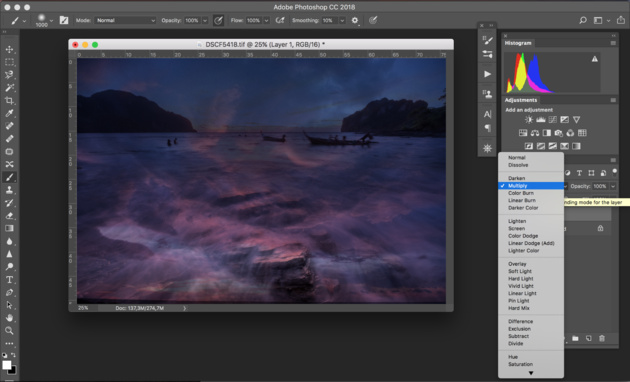Select Overlay from the blend mode list

(x=517, y=264)
